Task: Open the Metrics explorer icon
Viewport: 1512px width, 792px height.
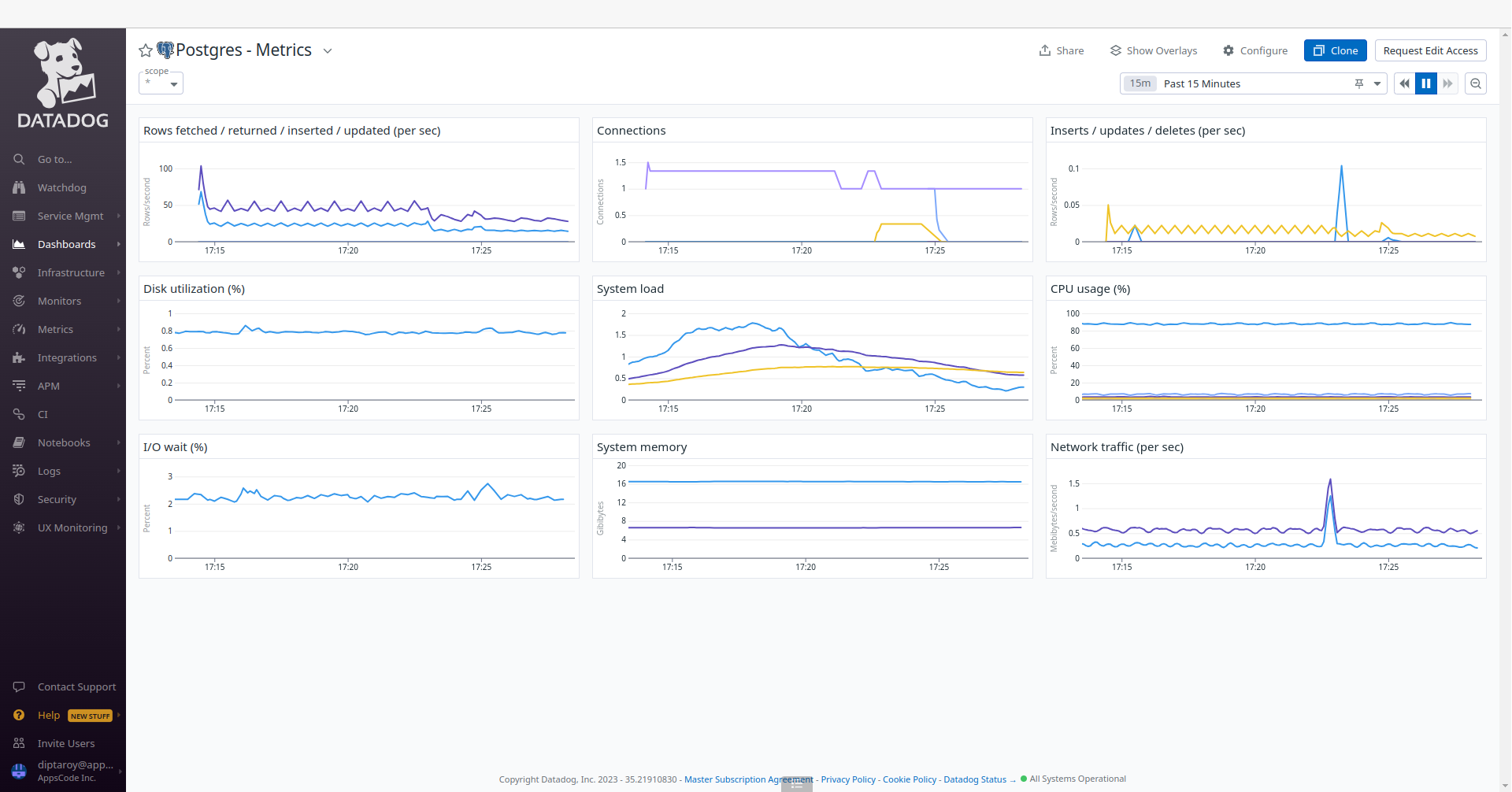Action: click(x=19, y=329)
